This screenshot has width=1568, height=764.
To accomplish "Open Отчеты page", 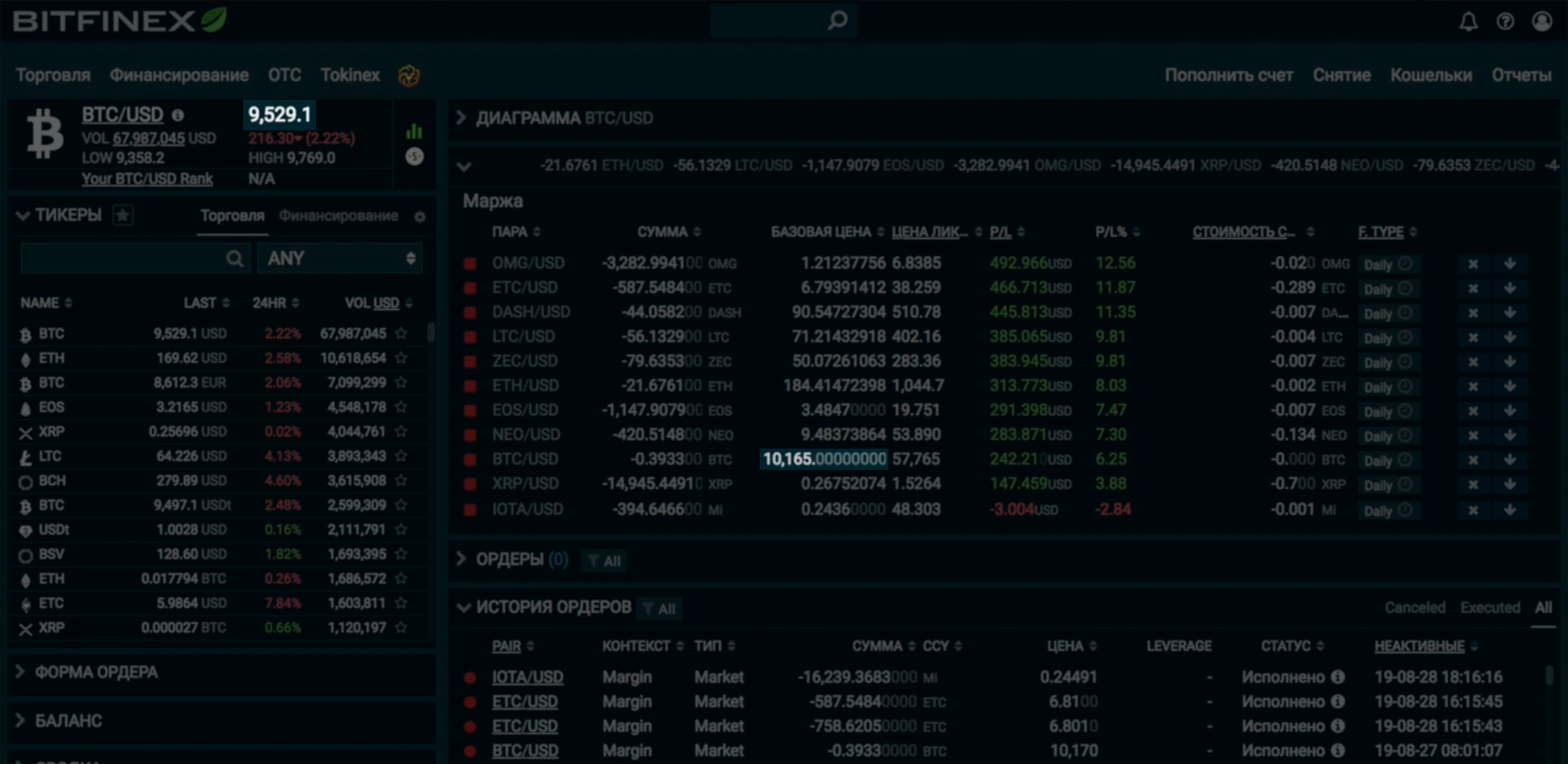I will [x=1521, y=75].
